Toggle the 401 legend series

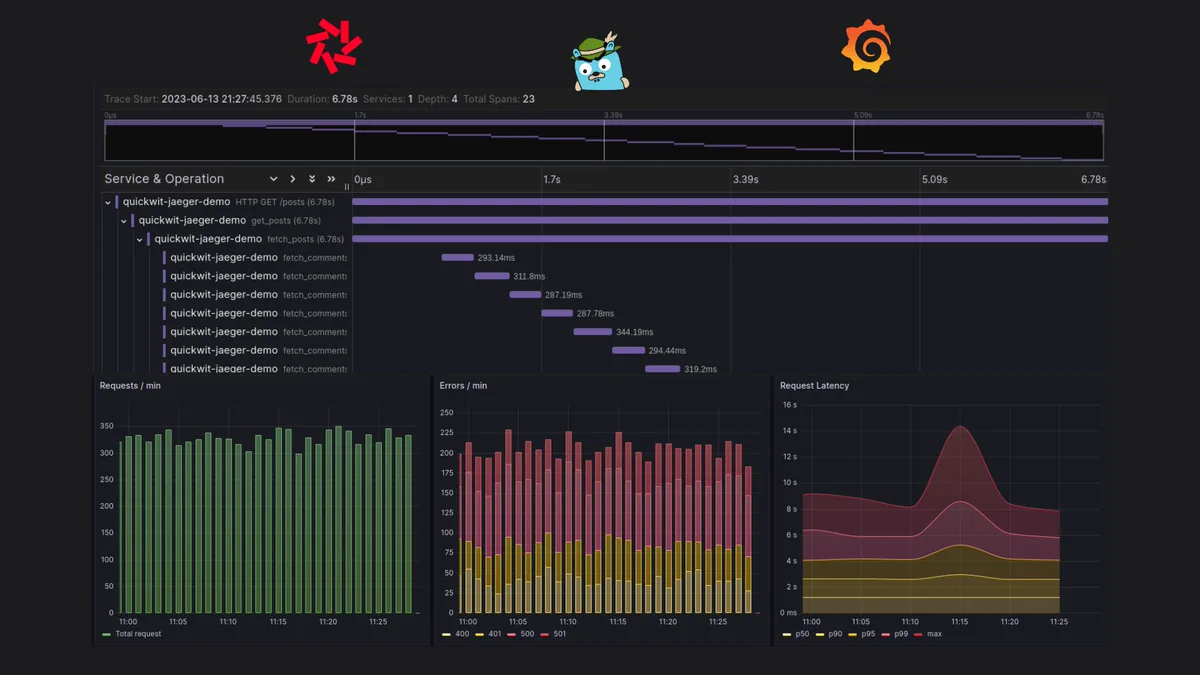coord(487,634)
